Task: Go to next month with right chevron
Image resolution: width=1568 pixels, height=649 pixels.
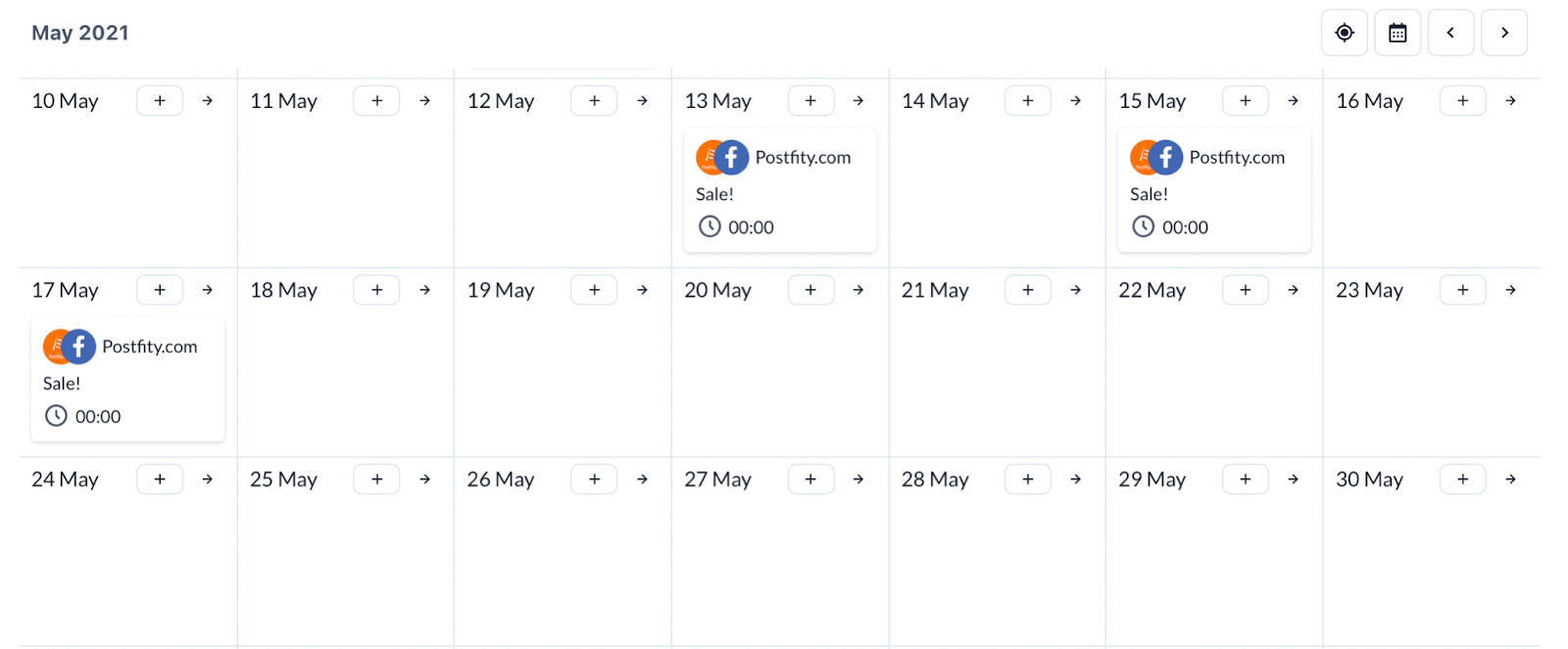Action: click(1504, 33)
